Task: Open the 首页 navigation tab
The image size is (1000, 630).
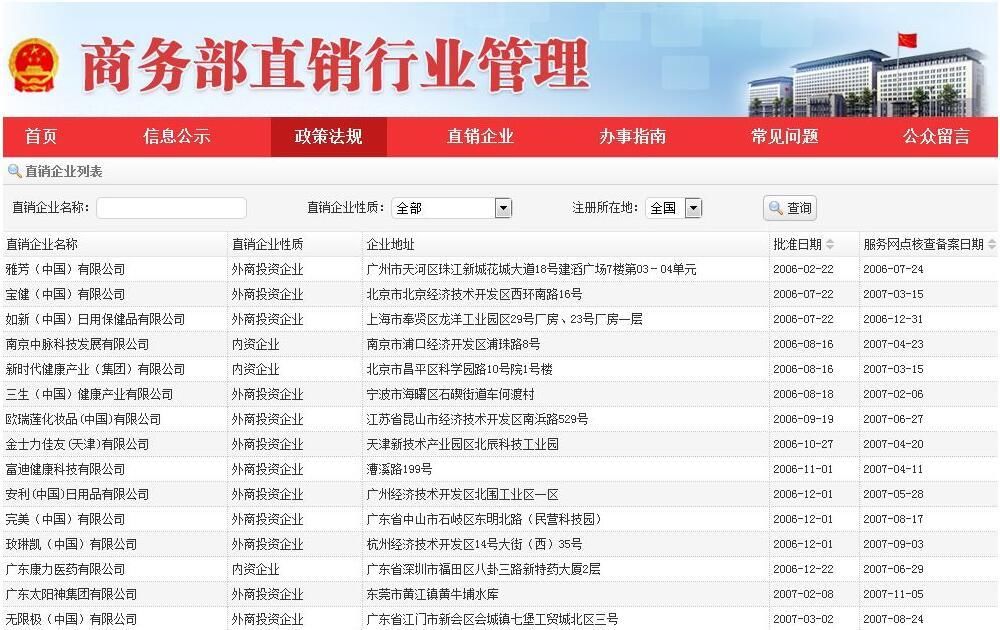Action: pyautogui.click(x=41, y=137)
